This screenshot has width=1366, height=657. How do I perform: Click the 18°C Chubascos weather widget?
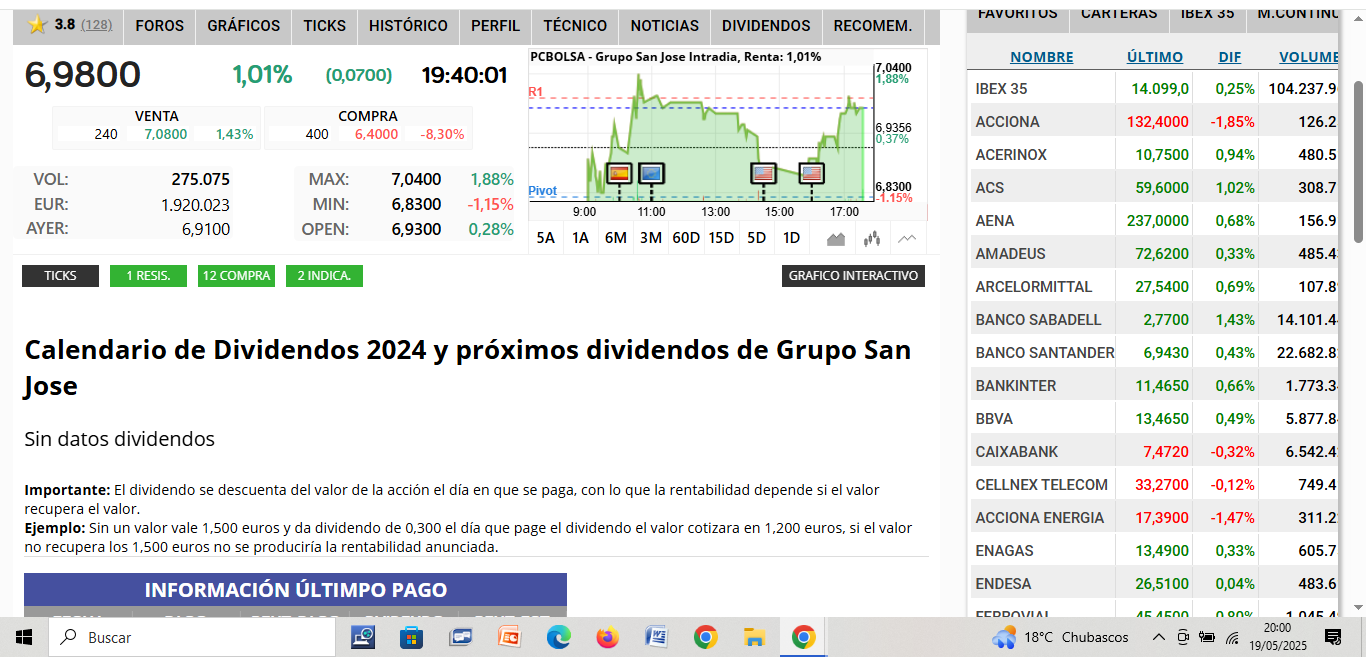coord(1061,637)
